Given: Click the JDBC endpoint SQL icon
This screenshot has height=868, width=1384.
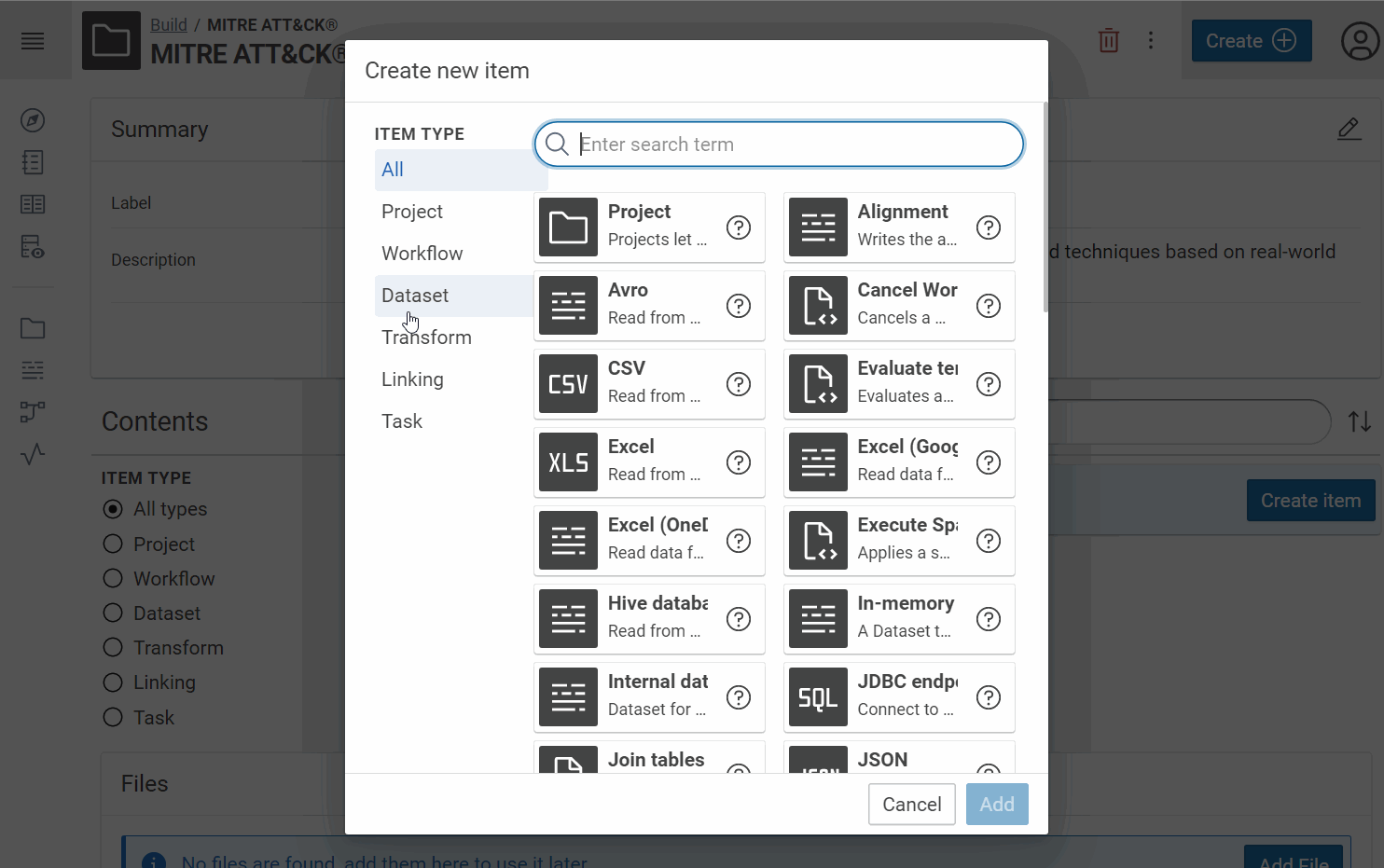Looking at the screenshot, I should [818, 697].
